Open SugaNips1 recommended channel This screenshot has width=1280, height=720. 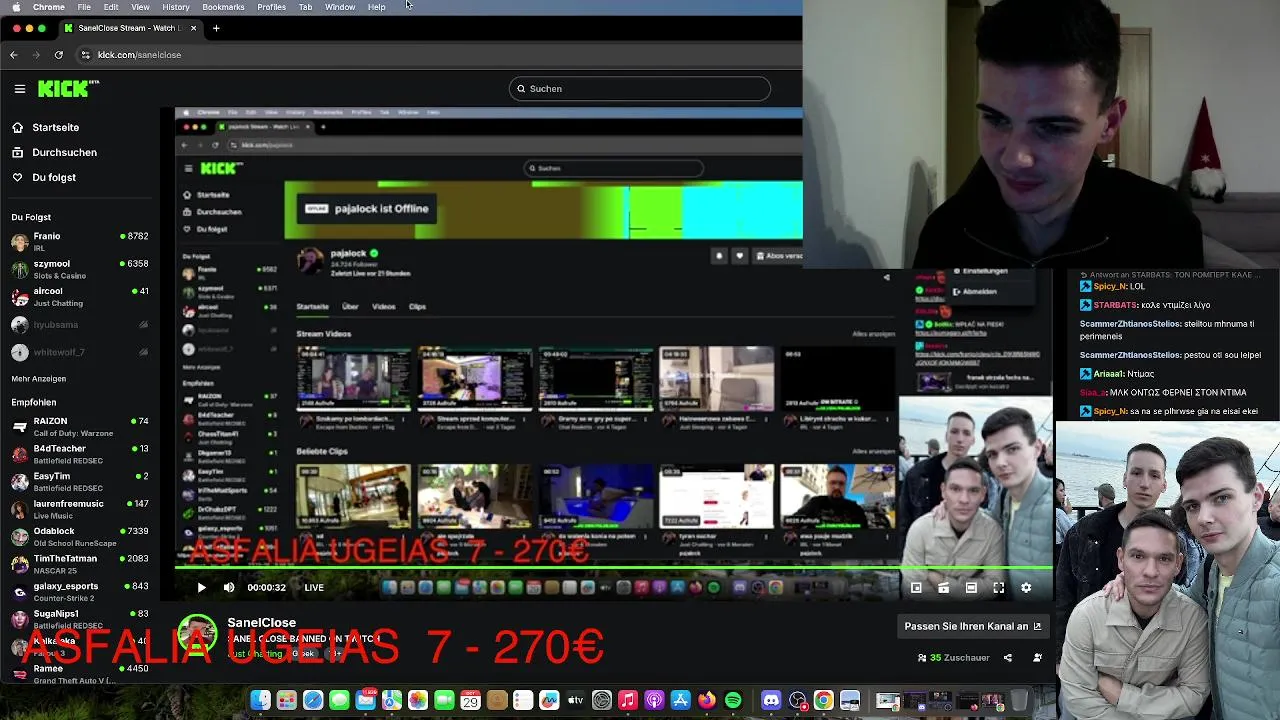click(80, 619)
